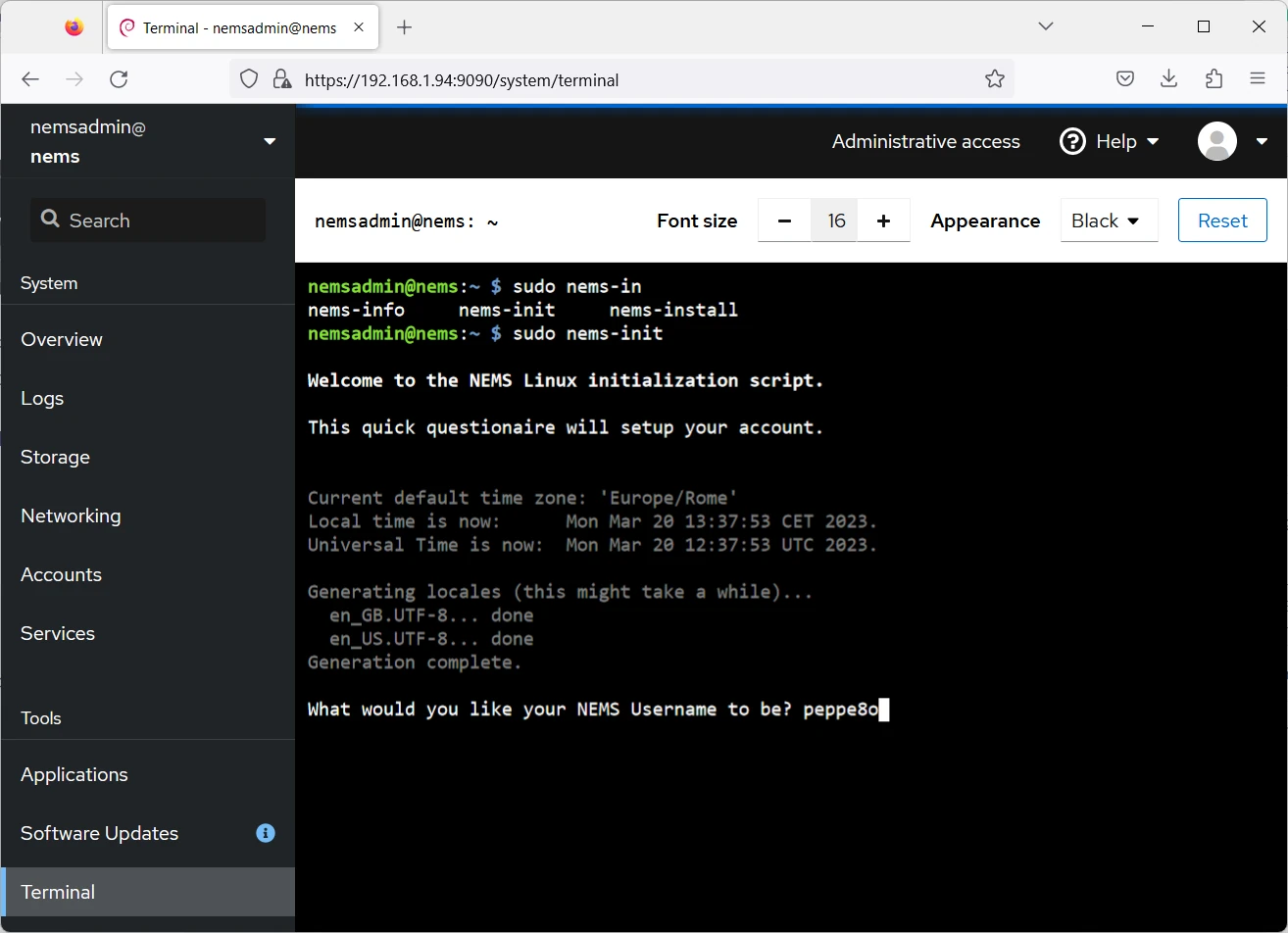Open the Downloads panel
Image resolution: width=1288 pixels, height=933 pixels.
pyautogui.click(x=1168, y=79)
